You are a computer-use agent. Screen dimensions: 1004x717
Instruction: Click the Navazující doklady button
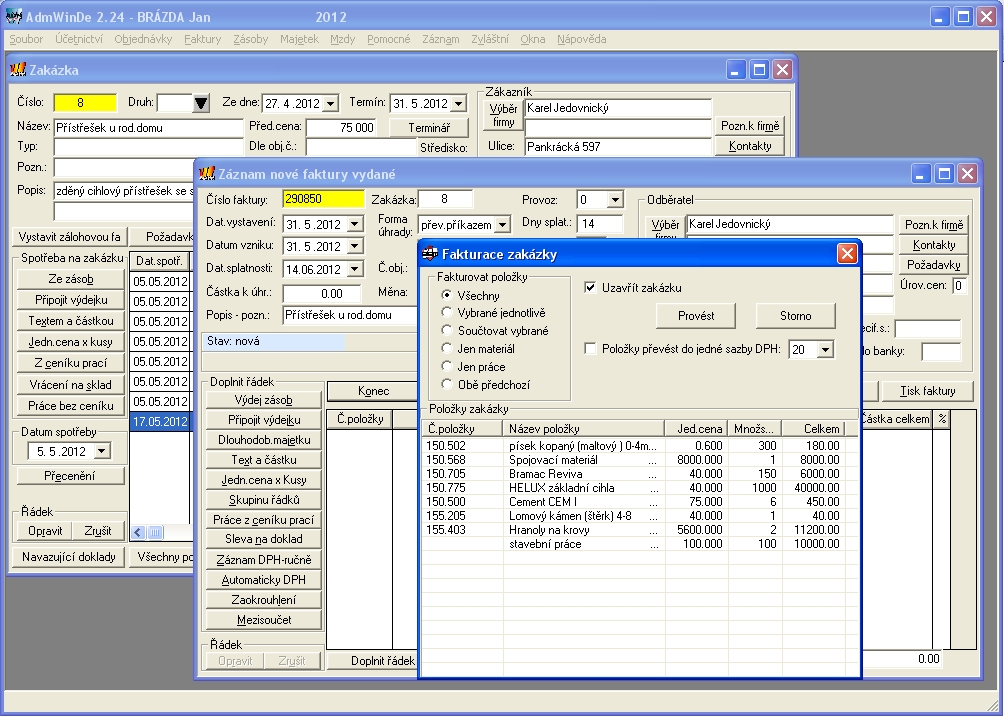69,557
